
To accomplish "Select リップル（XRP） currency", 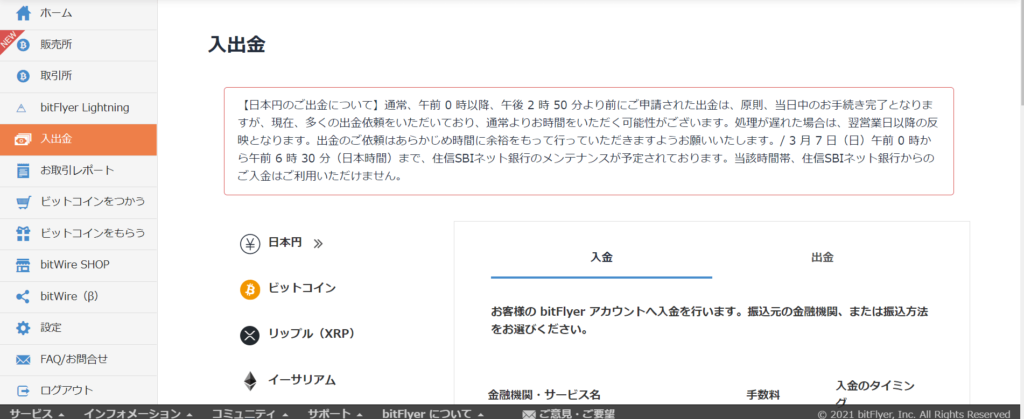I will click(311, 334).
